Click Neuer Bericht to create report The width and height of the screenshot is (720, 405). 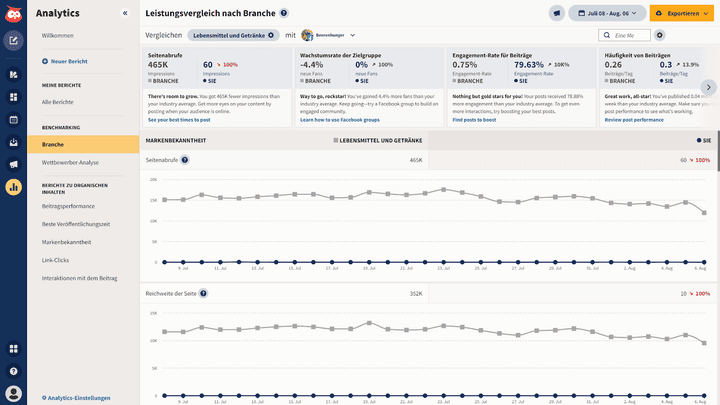pos(65,61)
